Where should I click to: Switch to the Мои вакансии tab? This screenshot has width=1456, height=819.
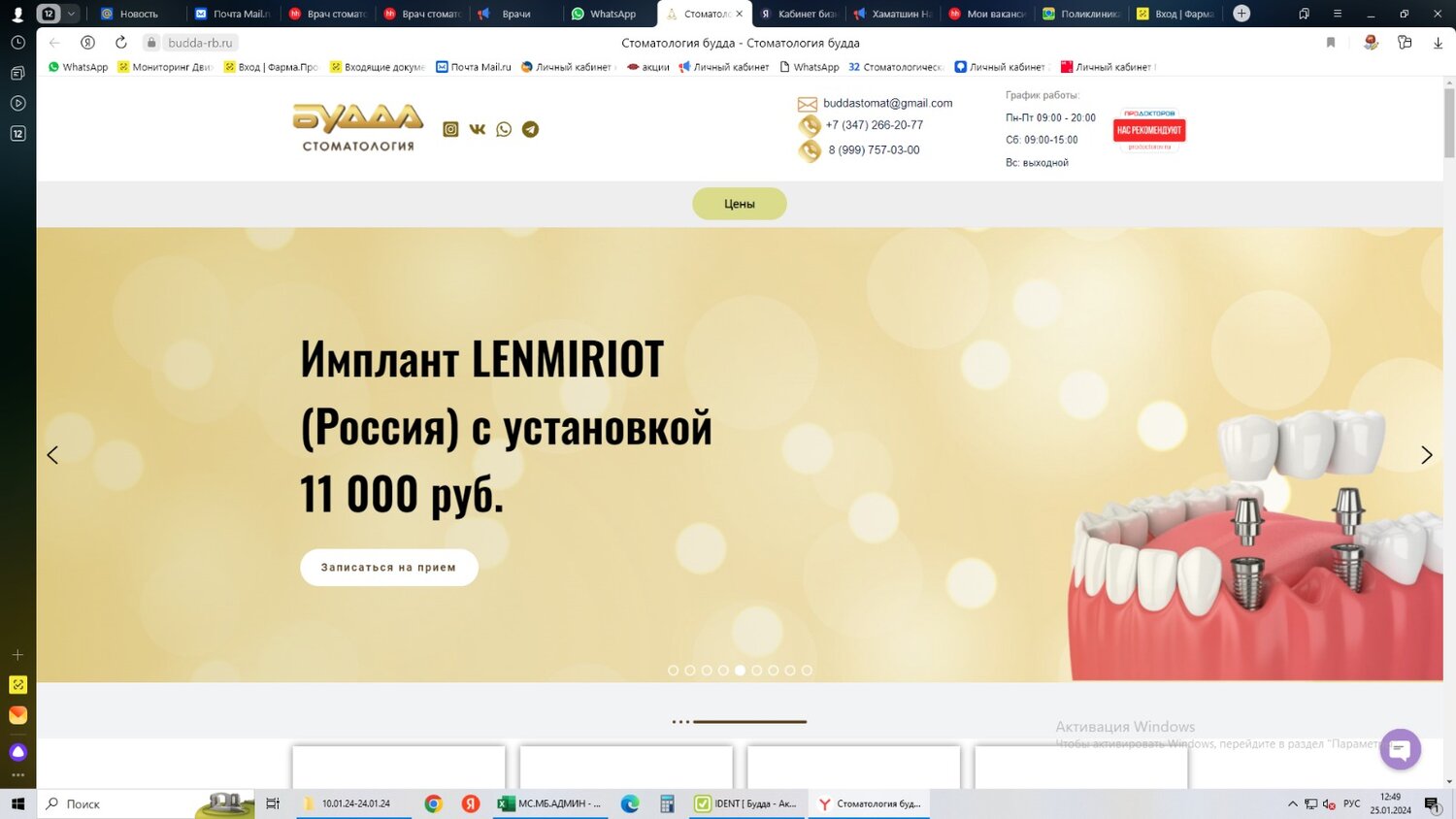(x=987, y=14)
